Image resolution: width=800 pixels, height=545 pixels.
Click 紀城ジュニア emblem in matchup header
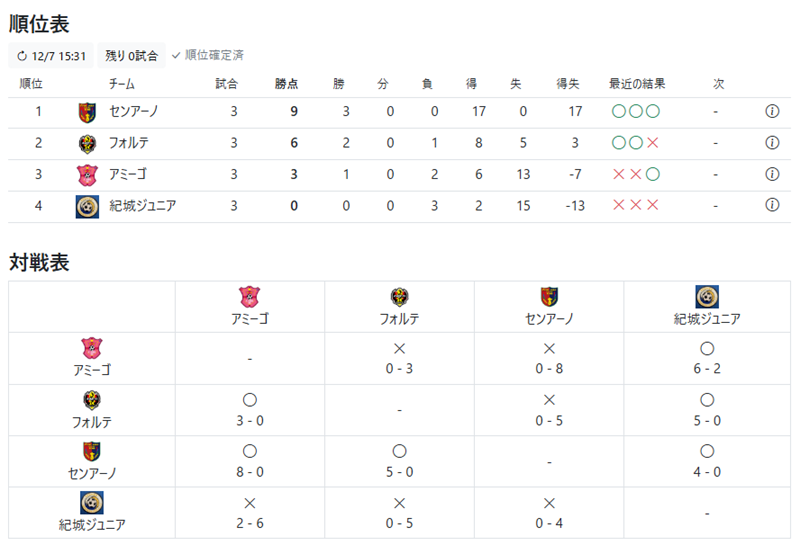coord(707,297)
